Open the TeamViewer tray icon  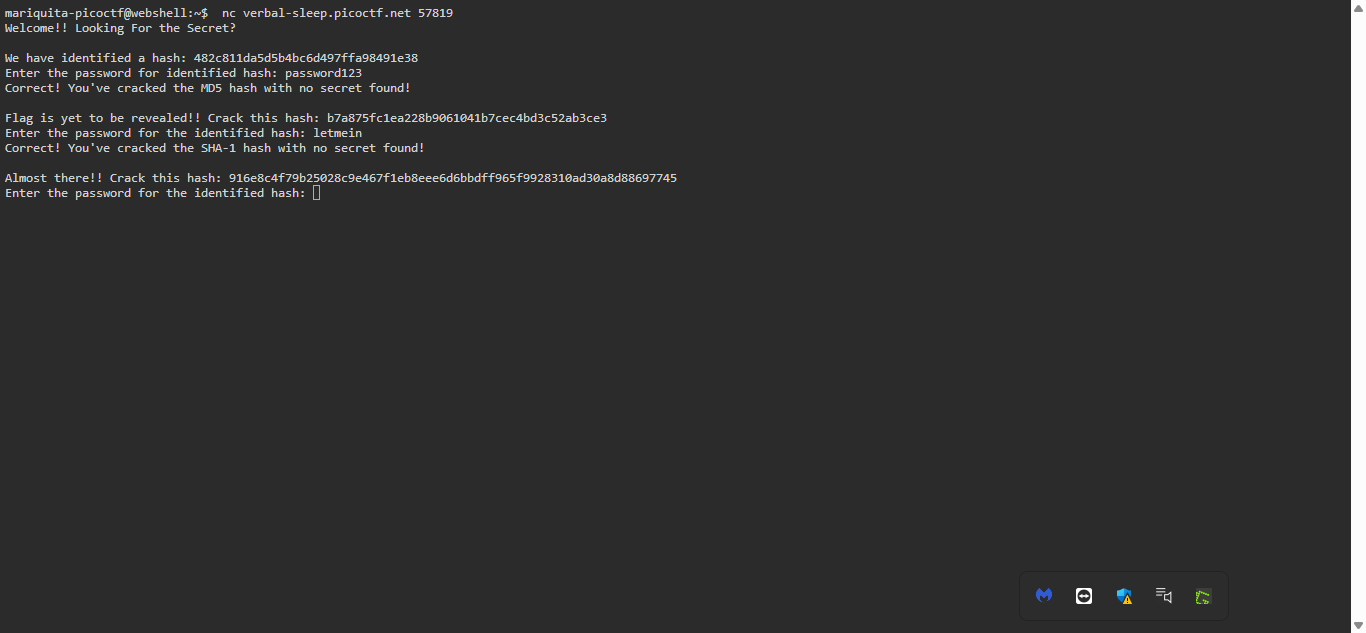coord(1084,596)
